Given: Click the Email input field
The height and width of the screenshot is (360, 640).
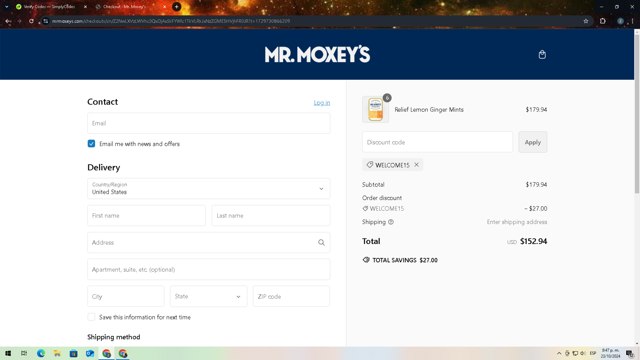Looking at the screenshot, I should [209, 123].
